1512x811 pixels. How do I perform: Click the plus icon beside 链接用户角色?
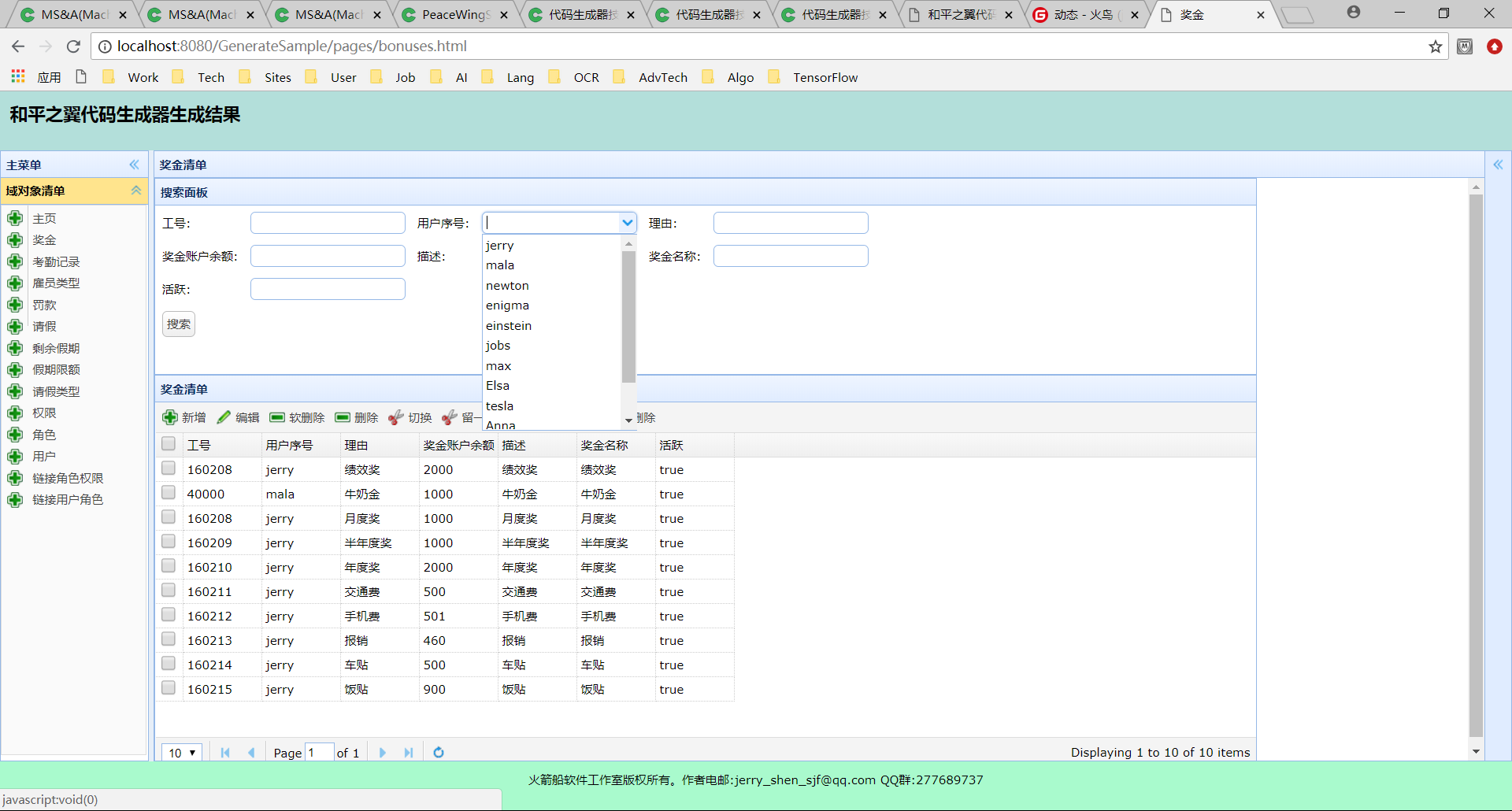[x=15, y=500]
